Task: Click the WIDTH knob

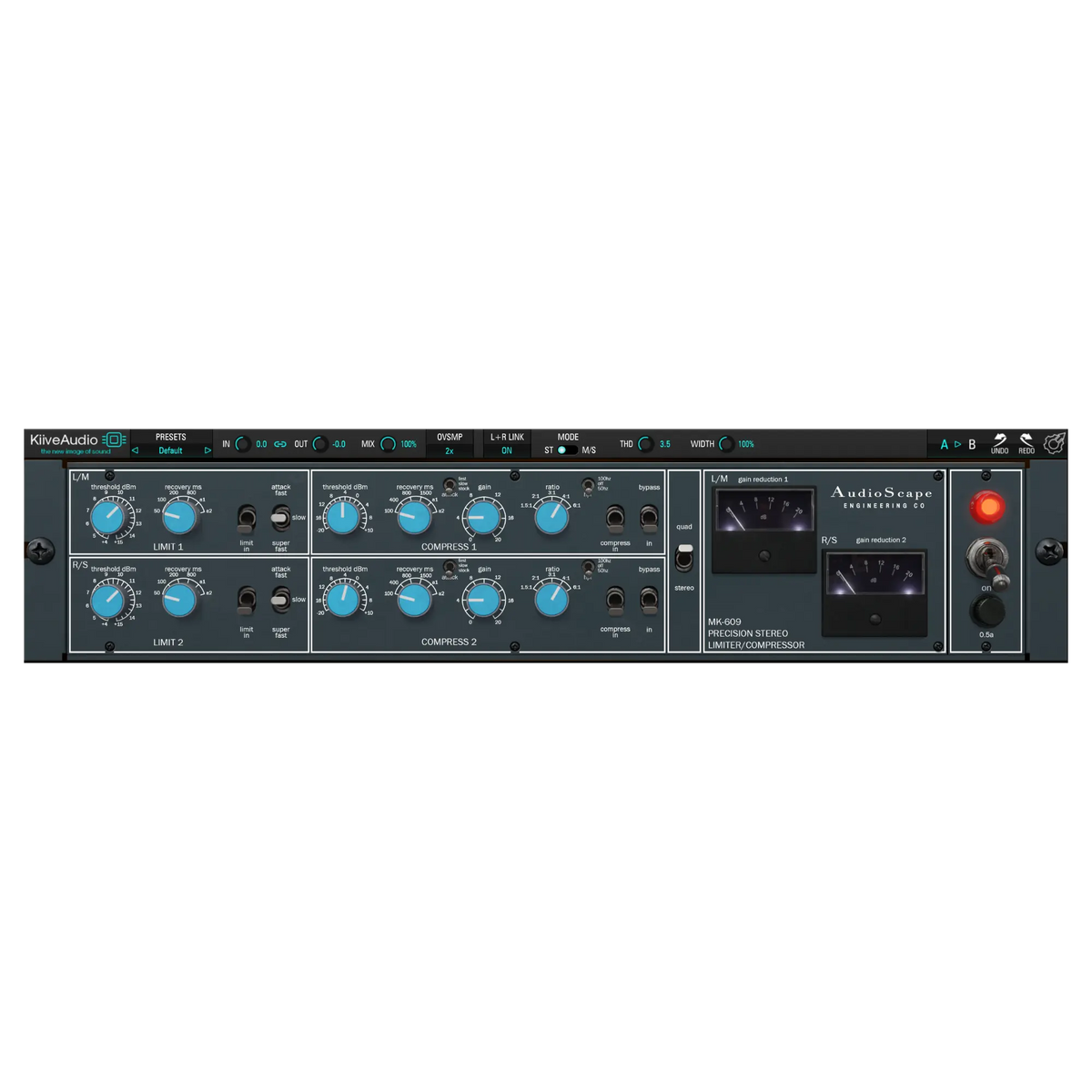Action: (x=726, y=444)
